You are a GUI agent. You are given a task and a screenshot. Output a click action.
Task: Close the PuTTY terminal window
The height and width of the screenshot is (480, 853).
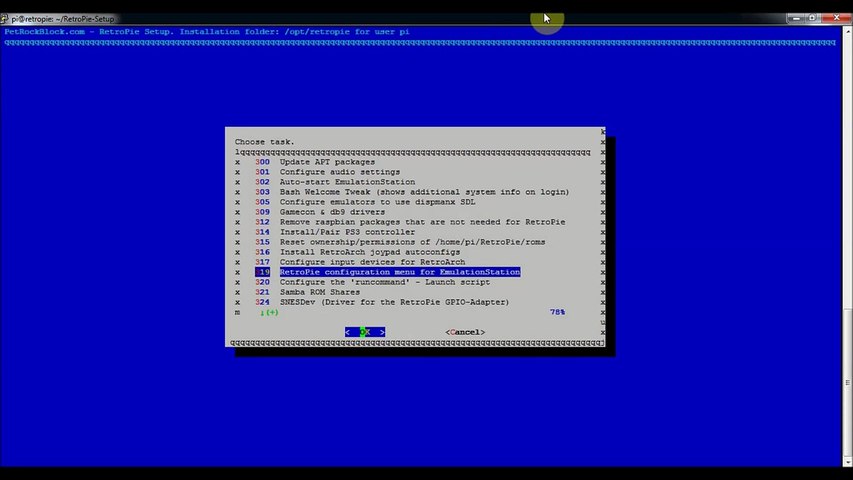pyautogui.click(x=836, y=18)
